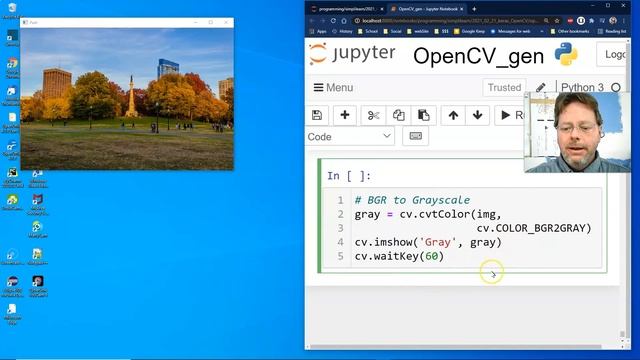This screenshot has height=360, width=640.
Task: Click the autumn park image in image window
Action: click(x=127, y=99)
